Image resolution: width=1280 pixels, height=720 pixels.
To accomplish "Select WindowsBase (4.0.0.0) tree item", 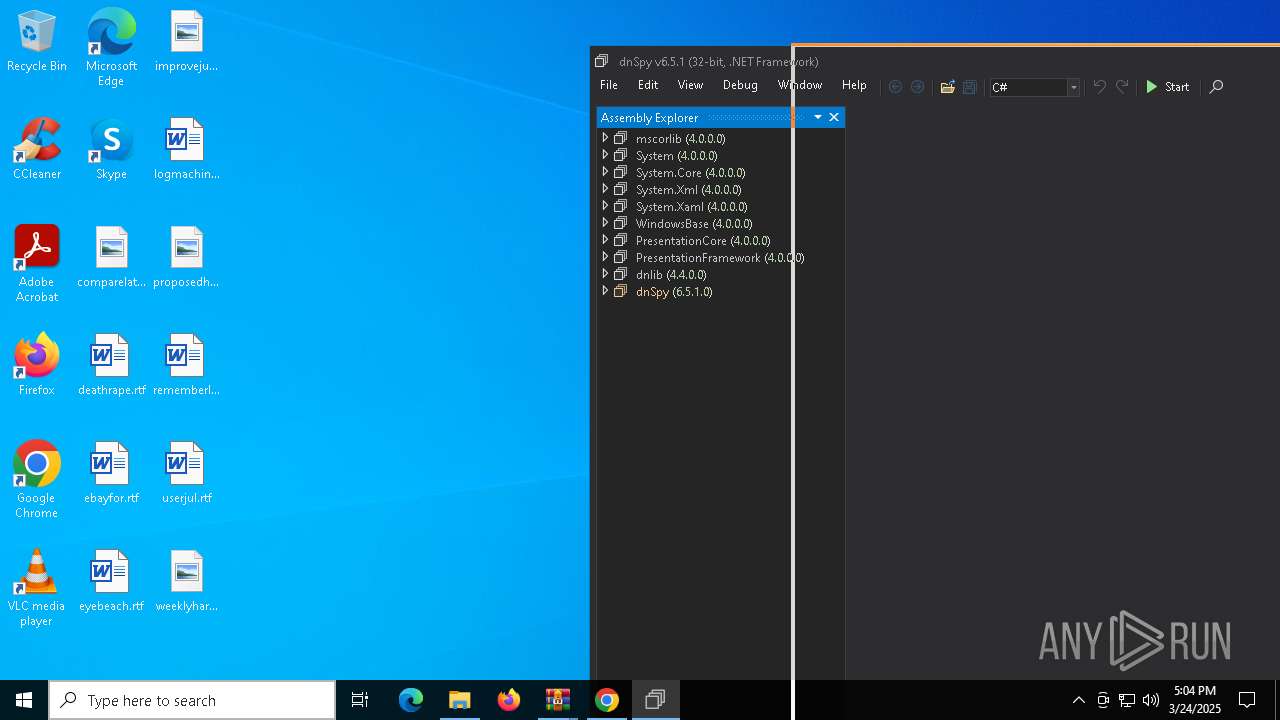I will (x=694, y=224).
